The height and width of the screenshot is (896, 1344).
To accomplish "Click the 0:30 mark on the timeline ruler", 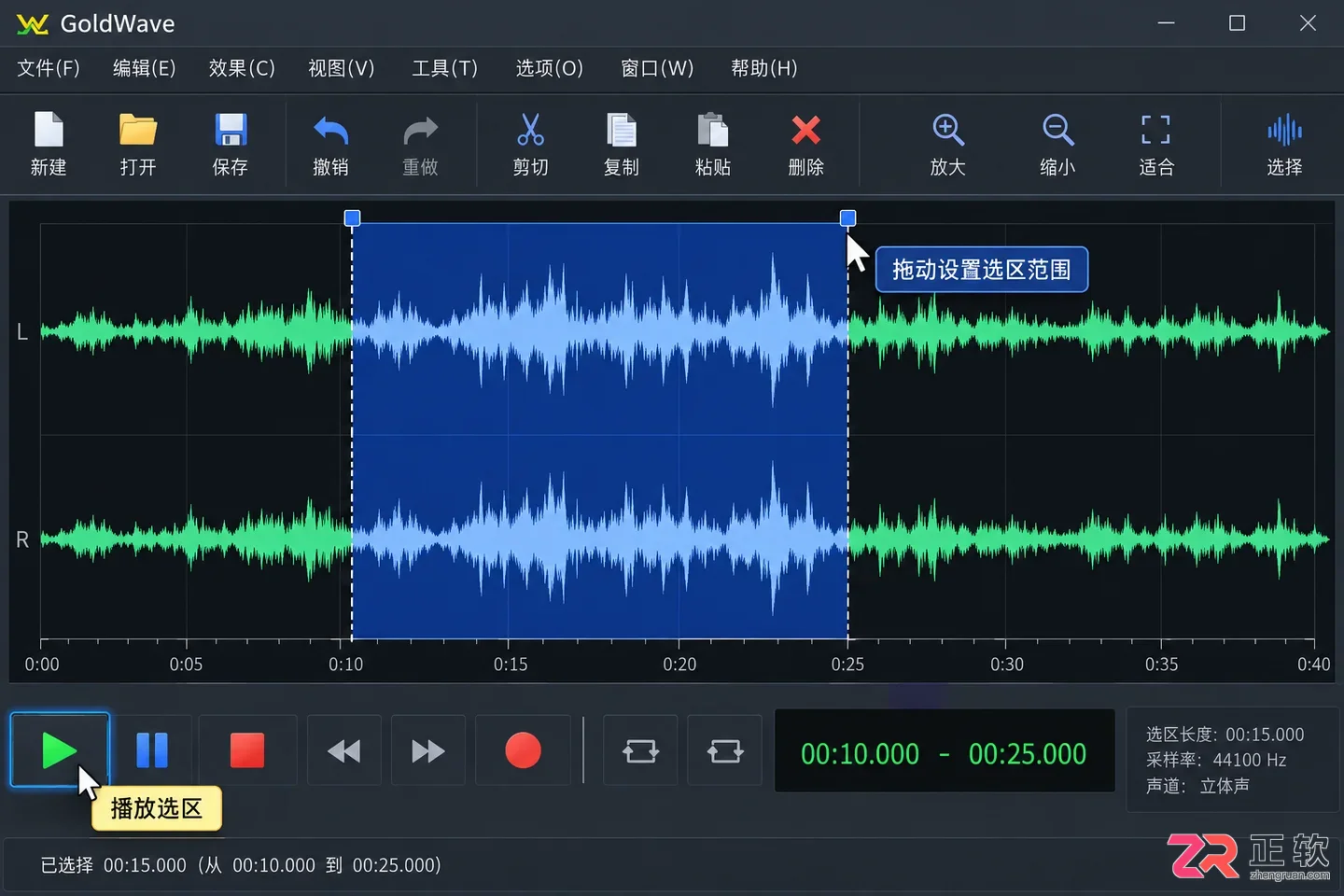I will pyautogui.click(x=1006, y=664).
